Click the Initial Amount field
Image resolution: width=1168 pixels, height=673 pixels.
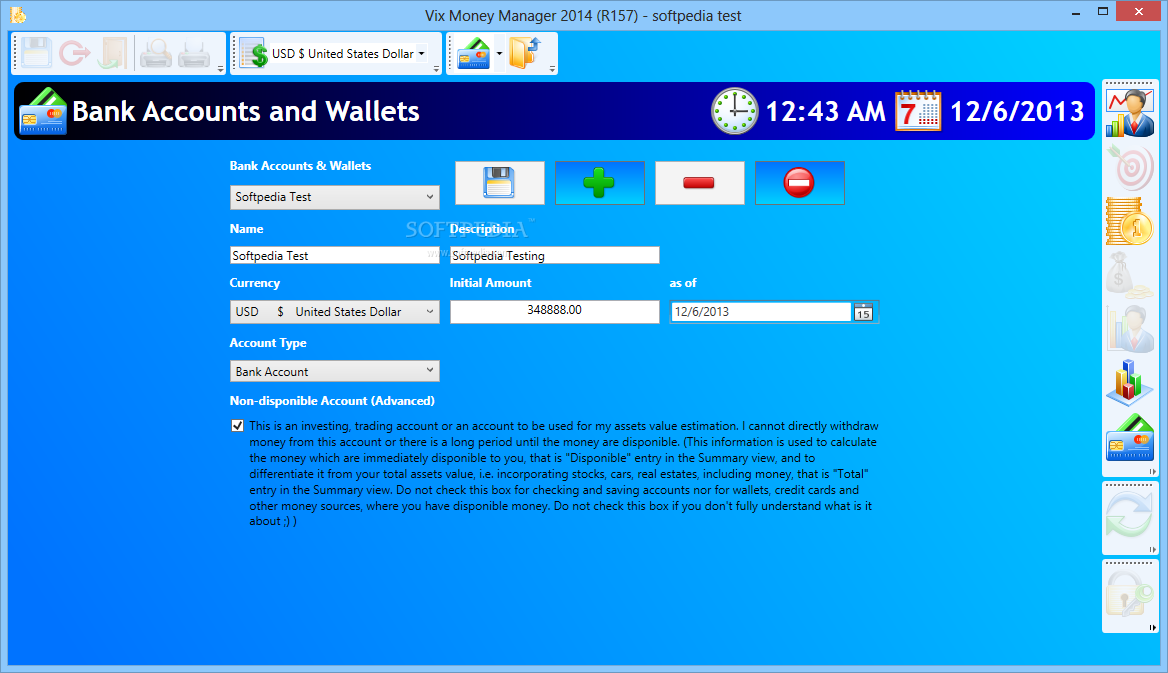pyautogui.click(x=554, y=312)
